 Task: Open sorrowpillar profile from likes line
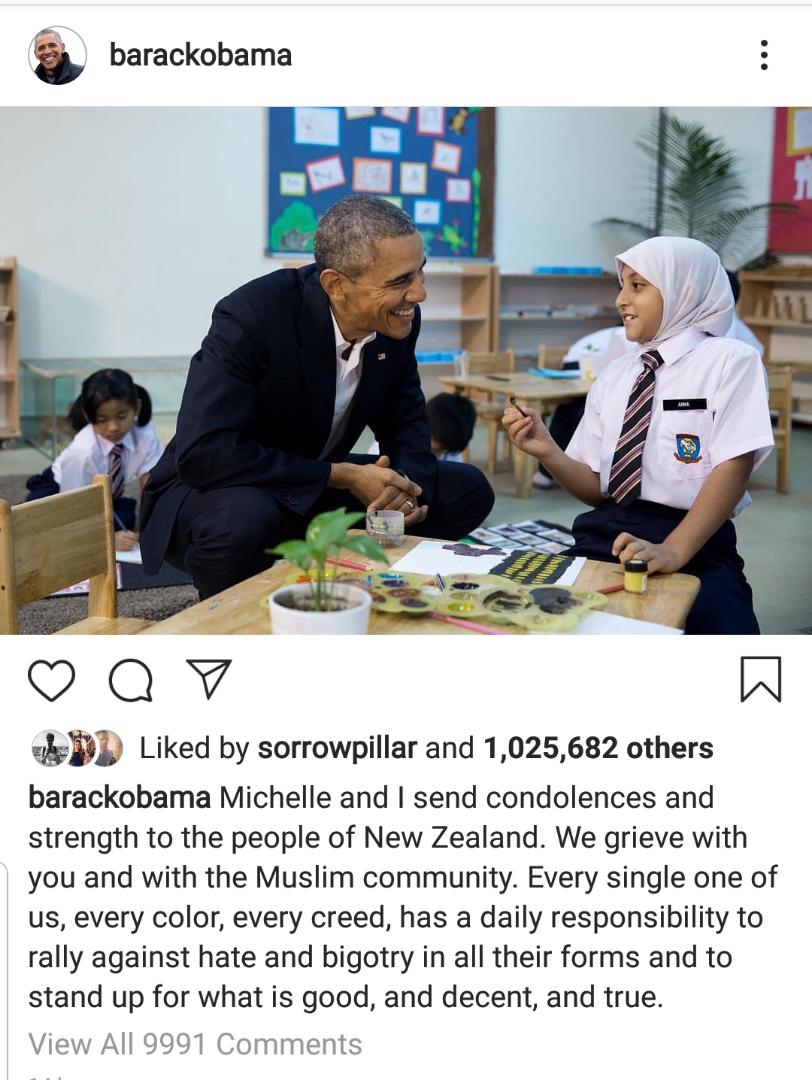pyautogui.click(x=337, y=748)
